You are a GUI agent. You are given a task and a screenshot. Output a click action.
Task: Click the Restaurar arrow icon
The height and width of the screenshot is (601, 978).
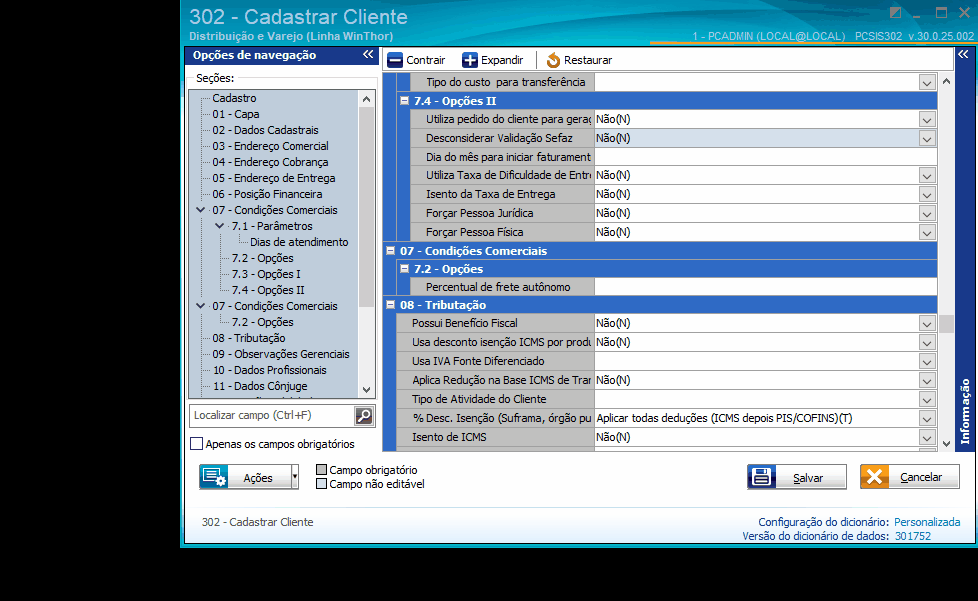[553, 60]
